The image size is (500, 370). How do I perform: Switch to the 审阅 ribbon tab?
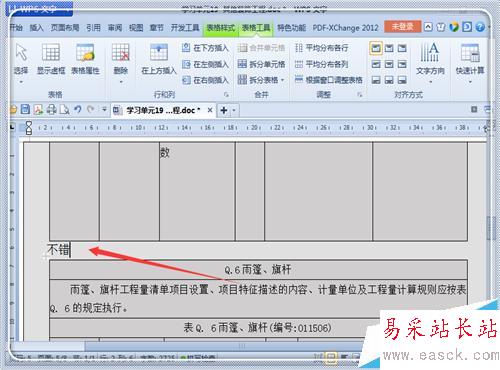(115, 28)
